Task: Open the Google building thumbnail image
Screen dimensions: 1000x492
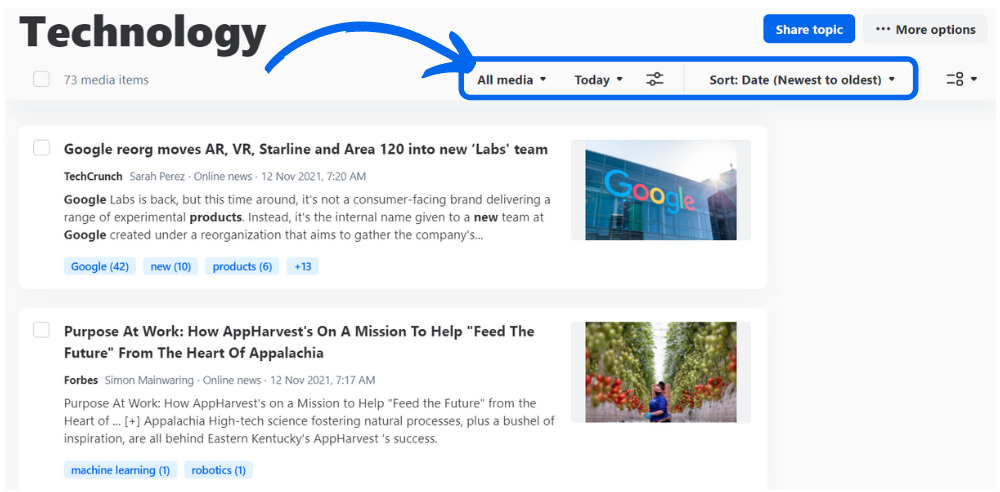Action: [661, 190]
